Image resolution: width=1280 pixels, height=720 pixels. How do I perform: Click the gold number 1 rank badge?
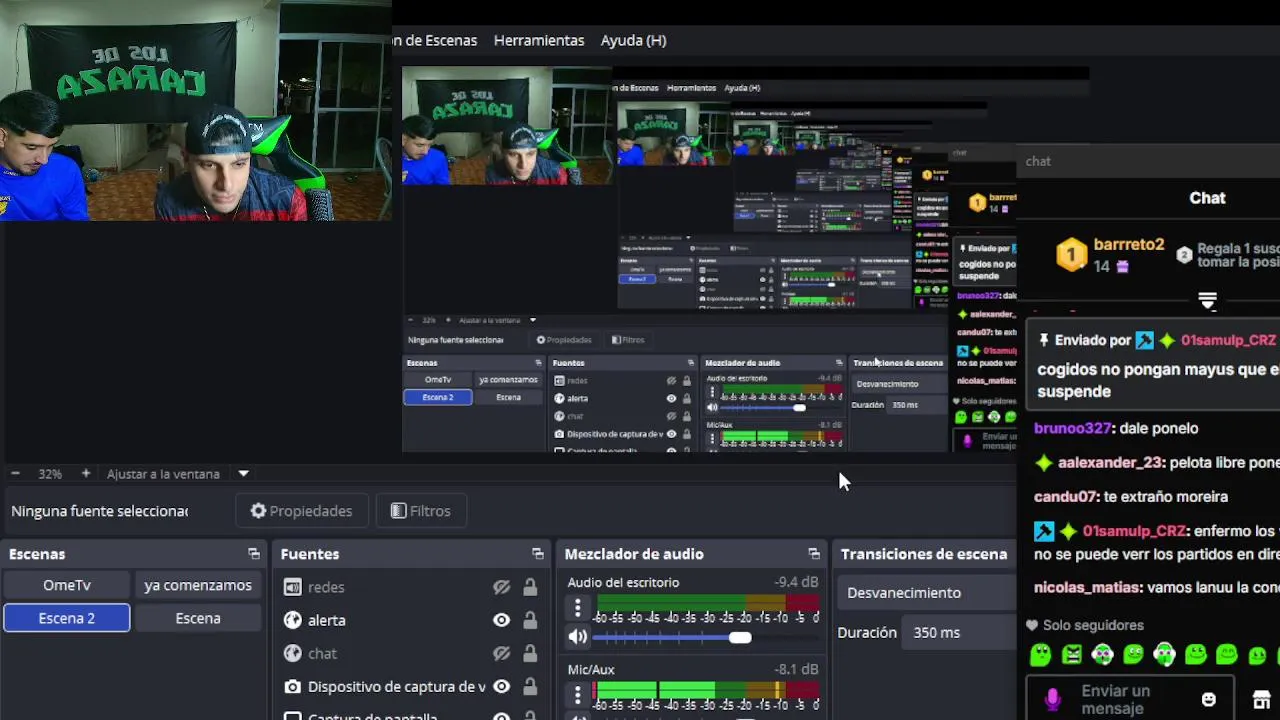coord(1072,255)
